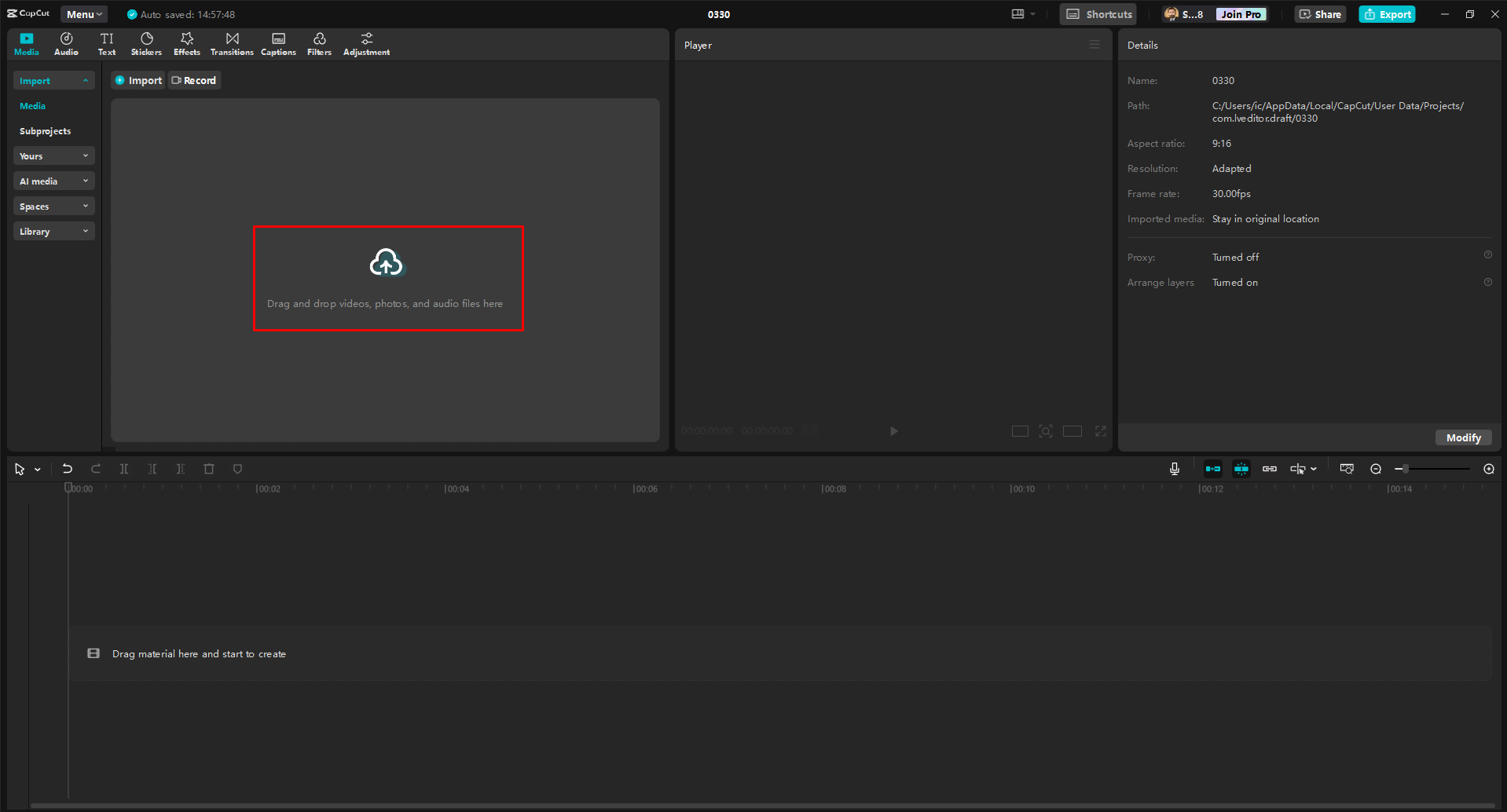Click the timeline zoom-to-fit ruler icon
This screenshot has width=1507, height=812.
pos(1347,469)
